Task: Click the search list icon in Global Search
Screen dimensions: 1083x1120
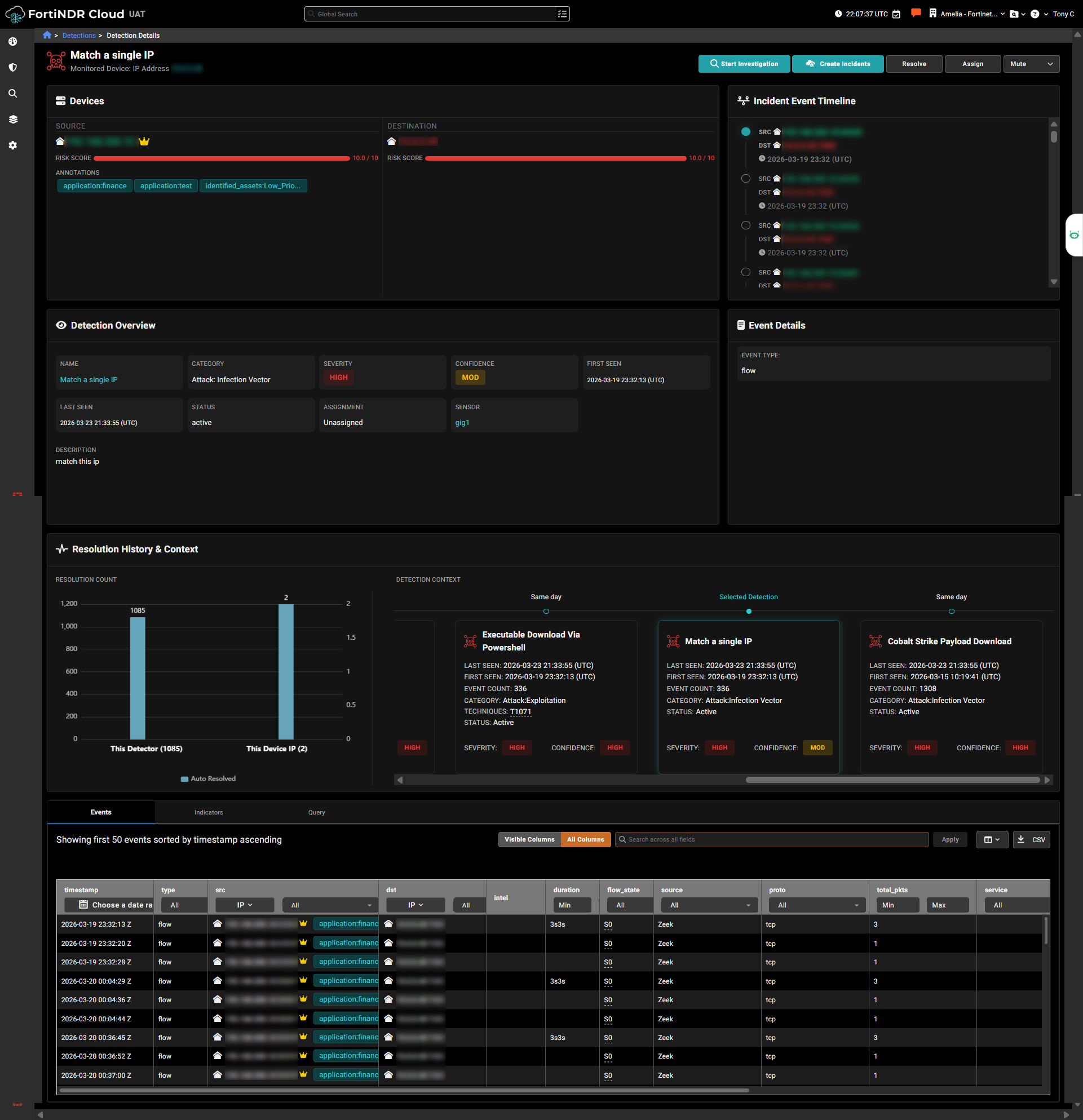Action: point(562,14)
